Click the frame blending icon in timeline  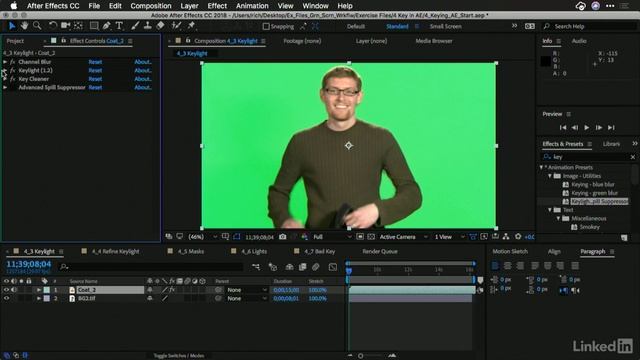(x=302, y=267)
